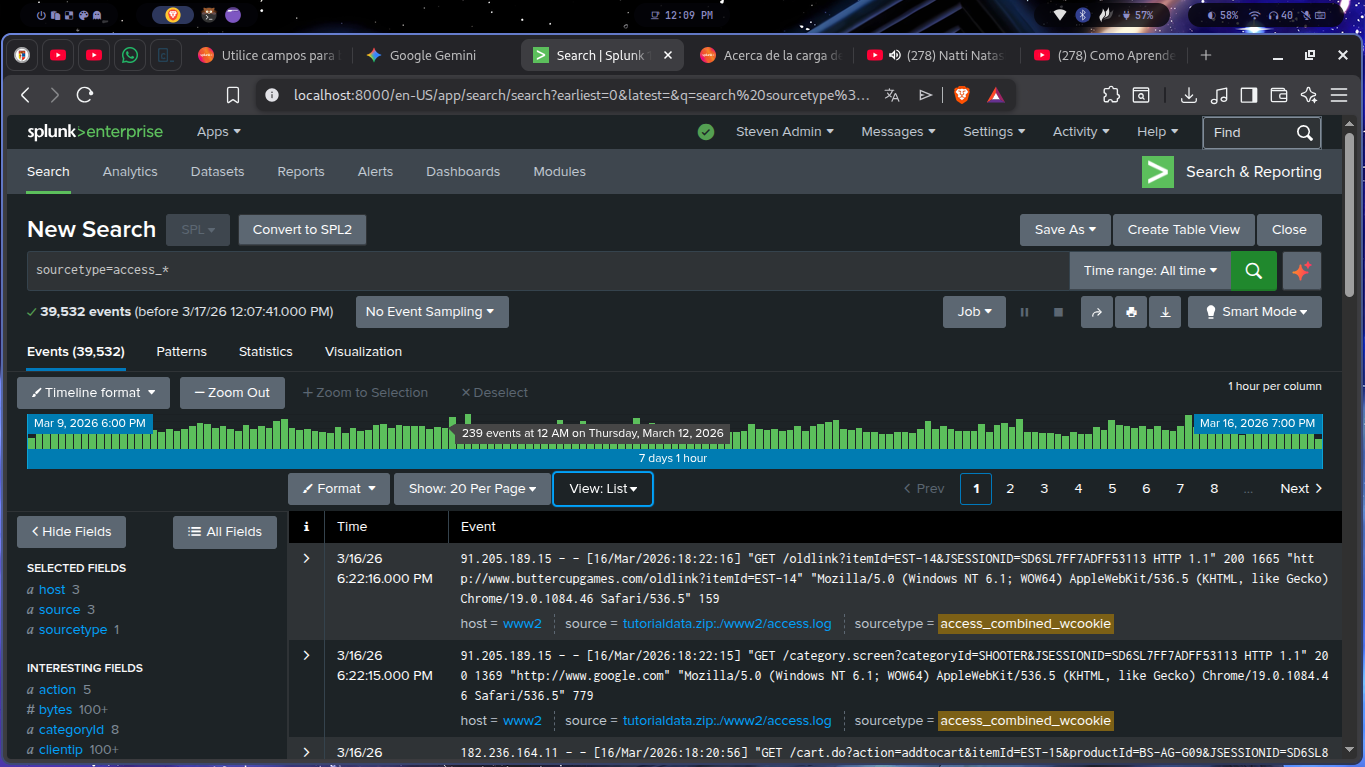Click the green system health status icon
The image size is (1365, 767).
point(706,132)
